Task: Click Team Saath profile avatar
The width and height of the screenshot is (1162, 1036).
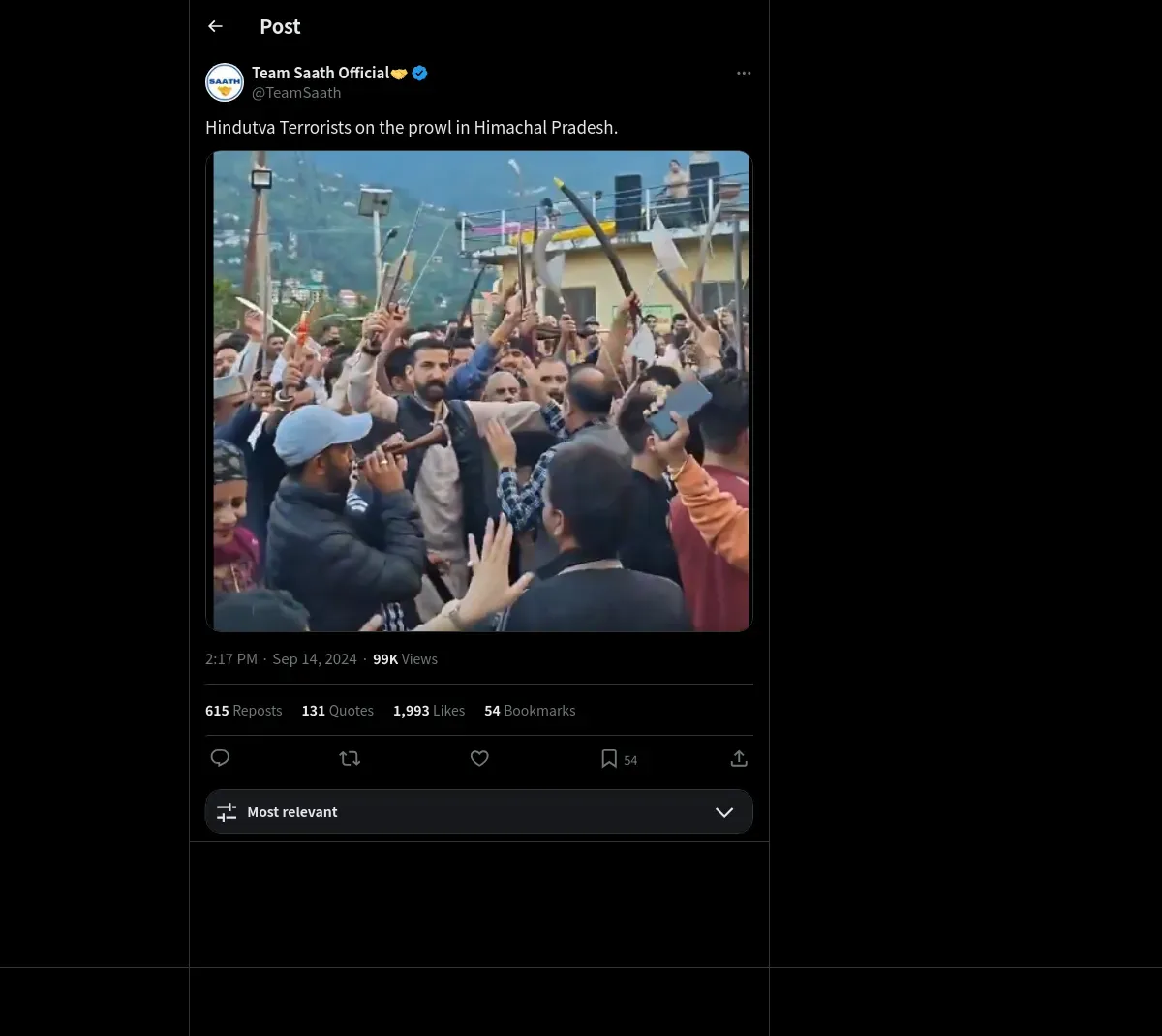Action: 225,82
